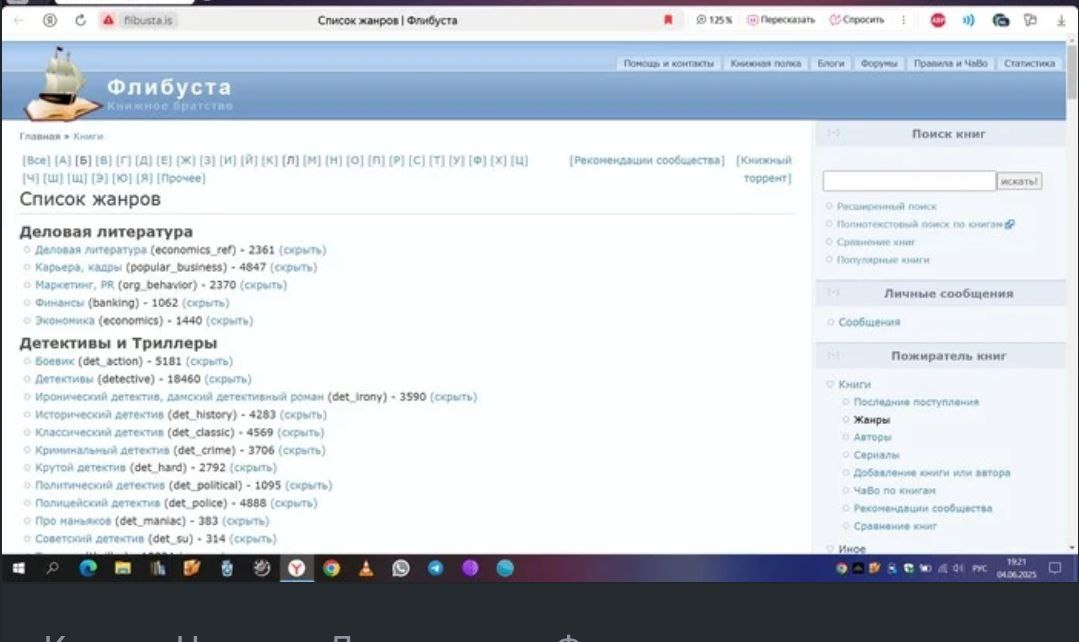Click the Главная breadcrumb link
This screenshot has width=1079, height=642.
(x=40, y=136)
